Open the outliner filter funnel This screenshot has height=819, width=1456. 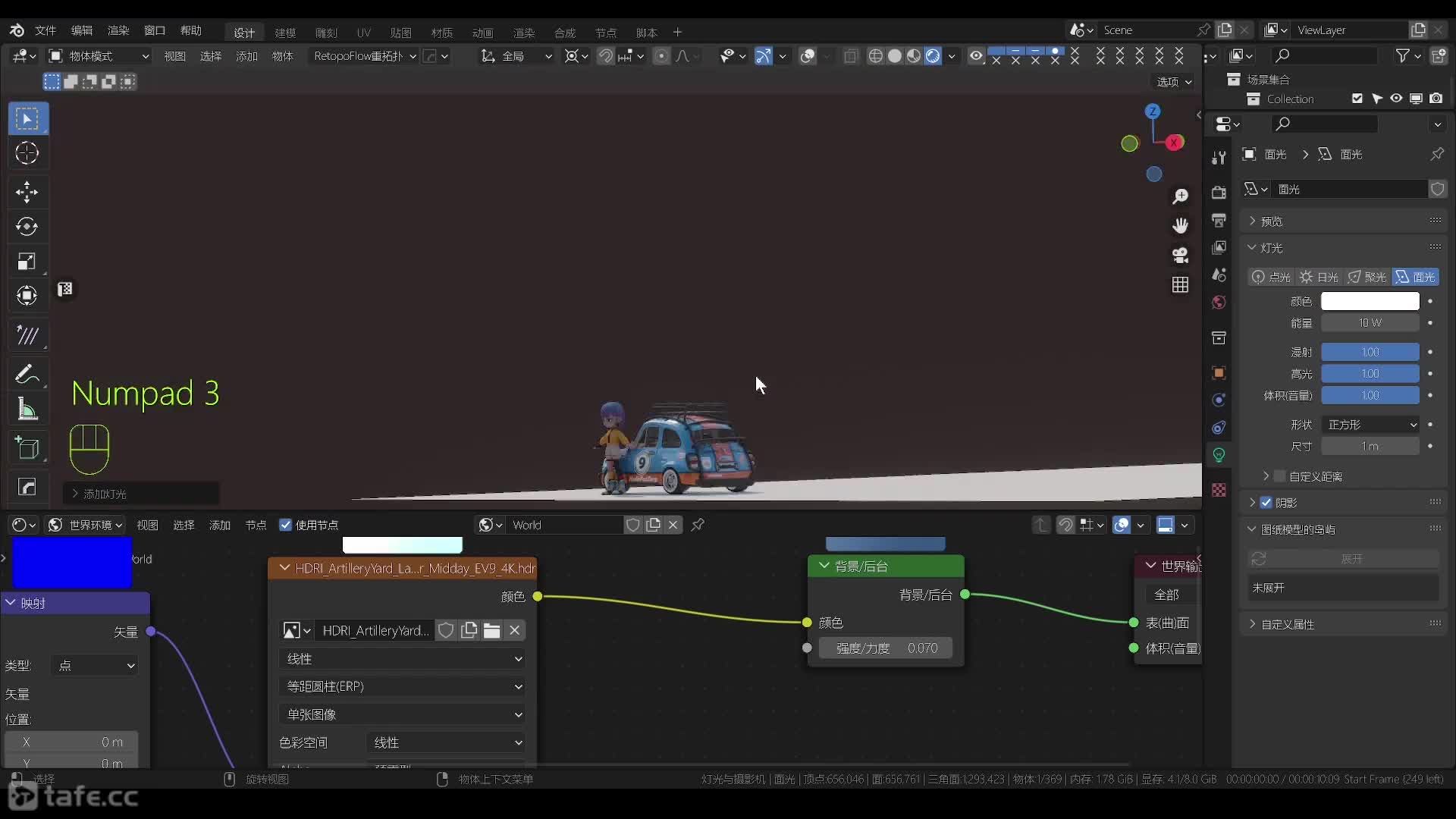[x=1404, y=55]
